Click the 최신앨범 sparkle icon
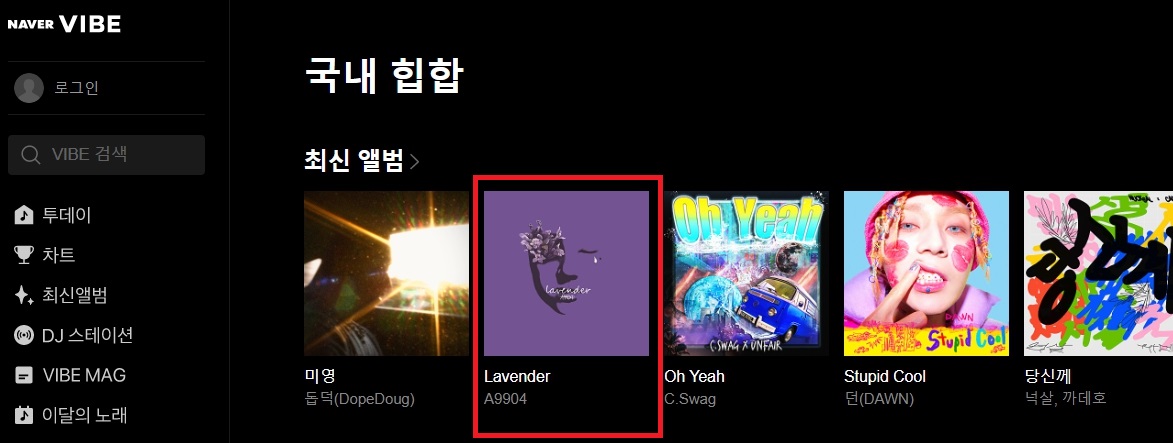Image resolution: width=1173 pixels, height=443 pixels. point(24,296)
